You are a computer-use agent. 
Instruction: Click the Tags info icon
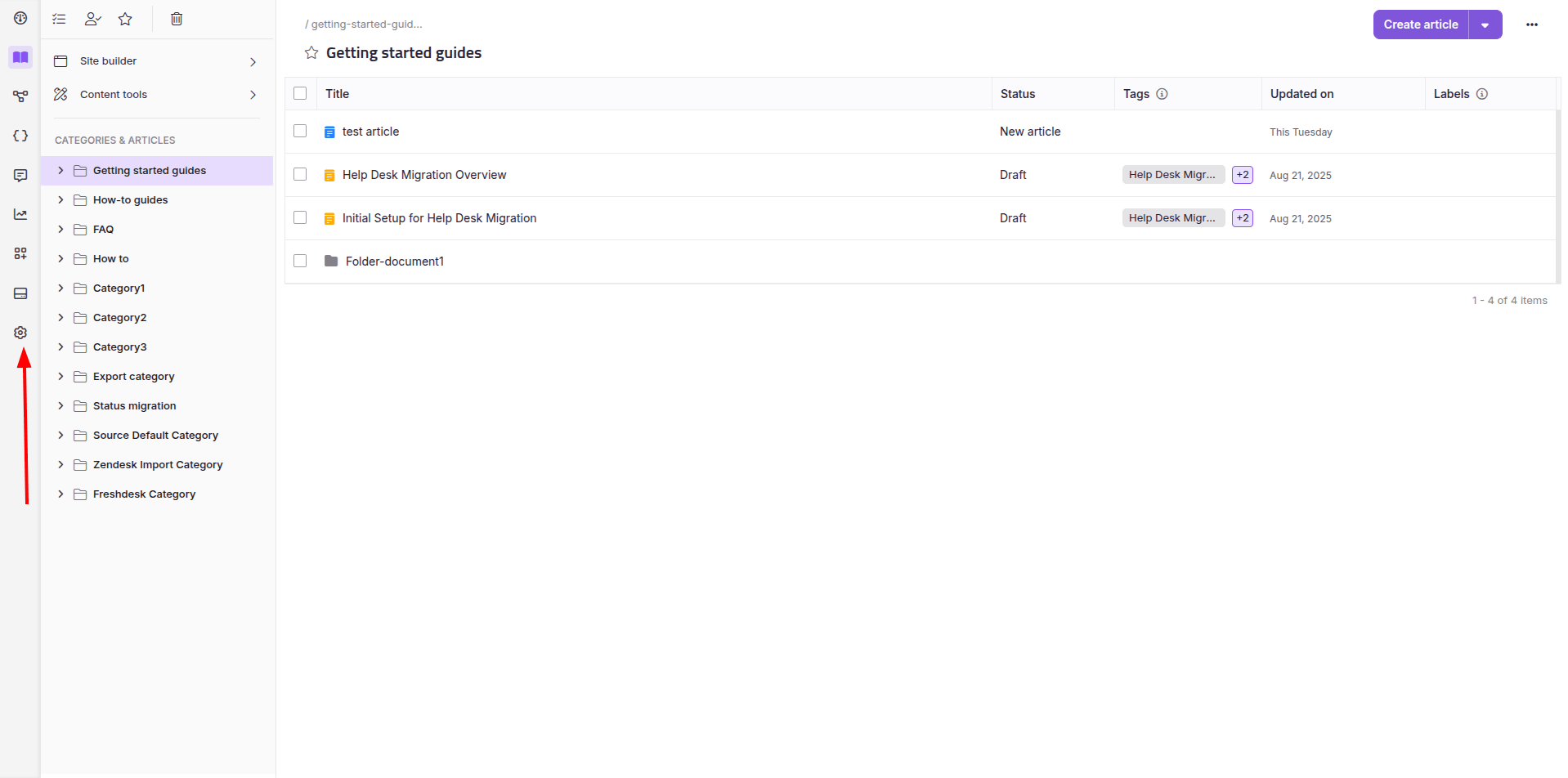tap(1162, 94)
